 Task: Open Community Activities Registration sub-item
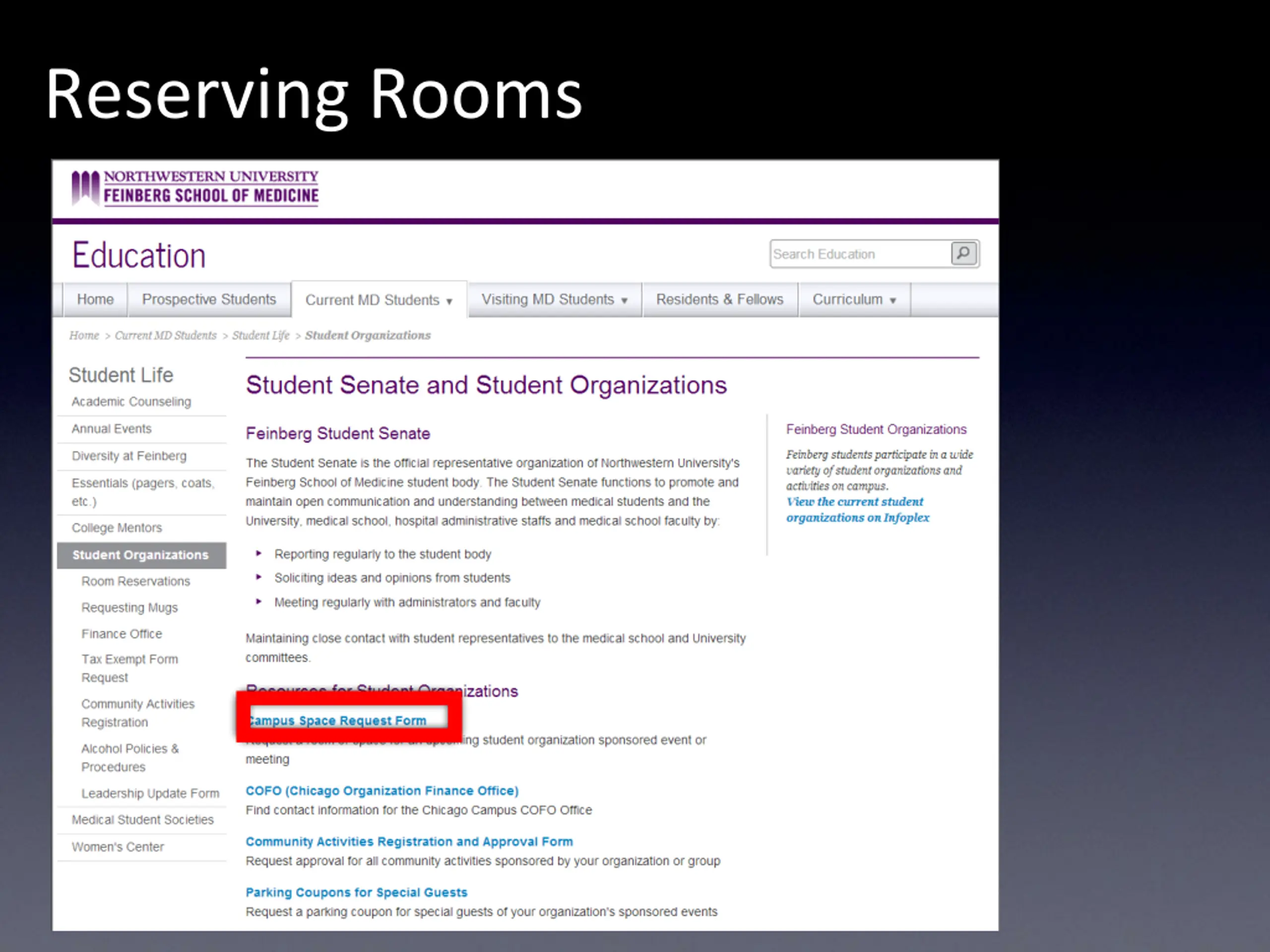click(138, 713)
